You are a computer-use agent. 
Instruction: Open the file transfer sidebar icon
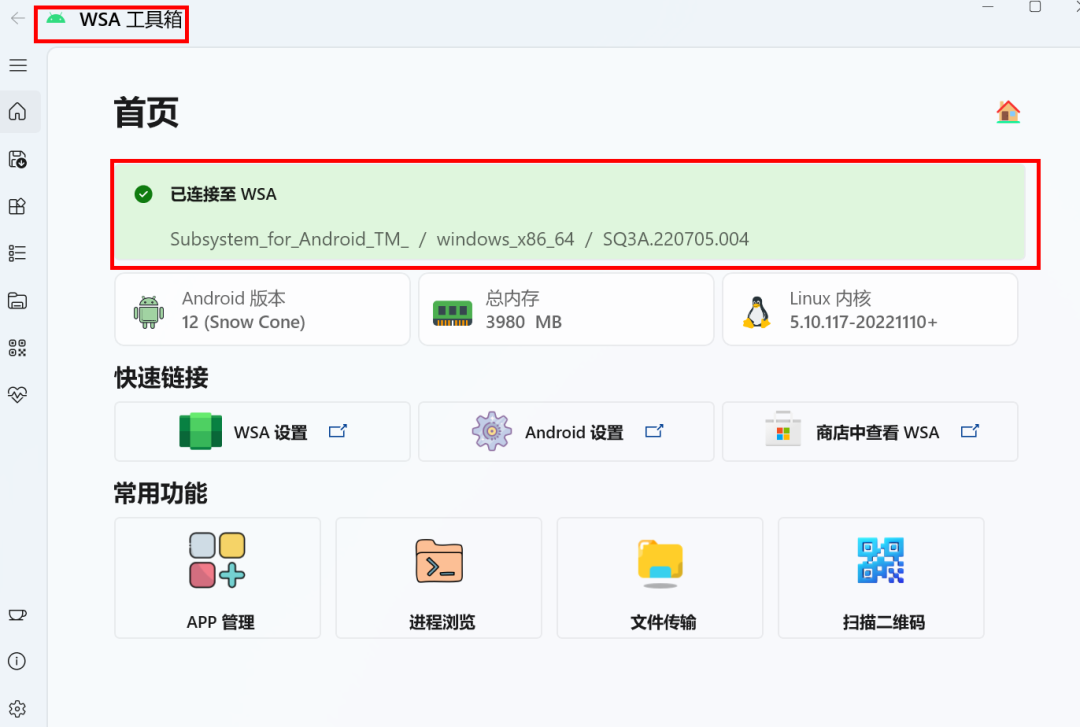18,300
